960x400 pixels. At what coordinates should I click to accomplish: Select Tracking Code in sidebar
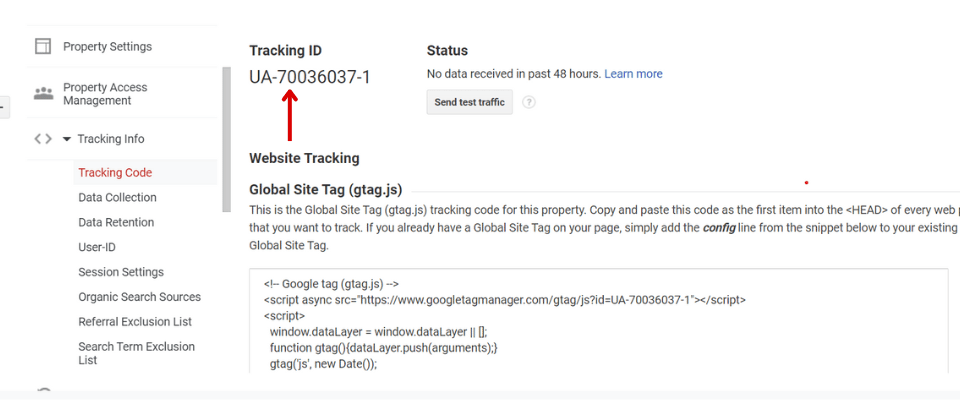pyautogui.click(x=115, y=173)
